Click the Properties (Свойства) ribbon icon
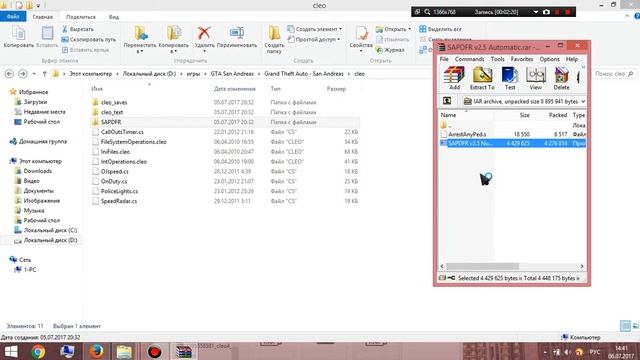Screen dimensions: 640x360 pyautogui.click(x=361, y=33)
